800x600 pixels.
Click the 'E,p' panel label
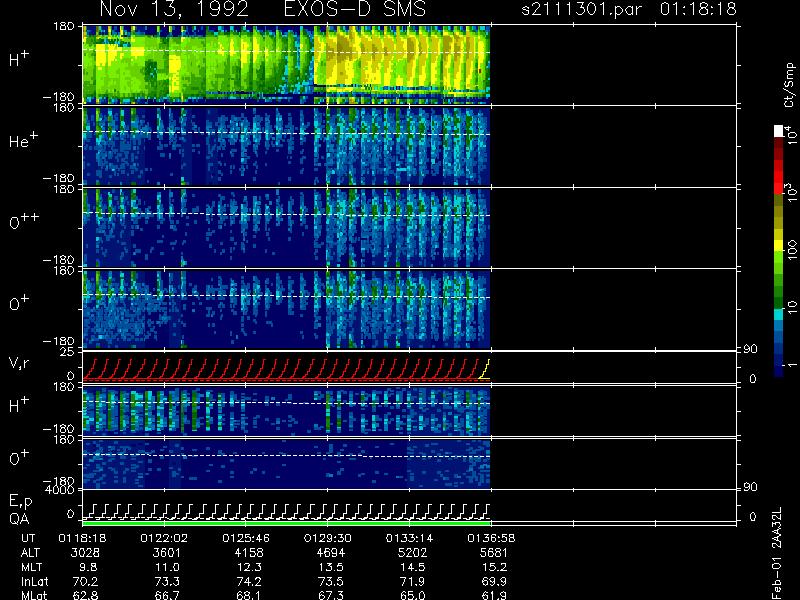pyautogui.click(x=20, y=502)
